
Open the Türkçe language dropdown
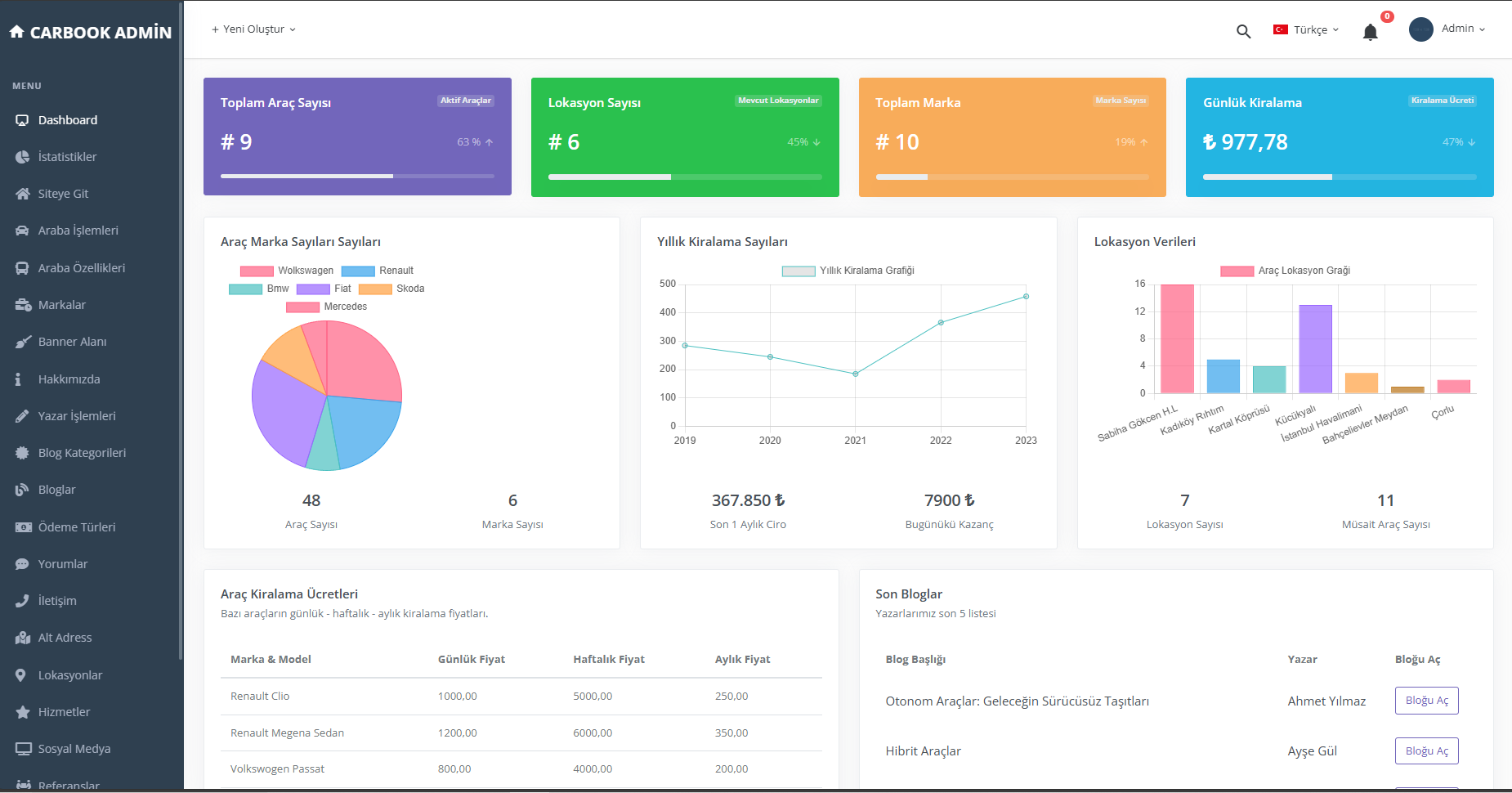[x=1306, y=30]
